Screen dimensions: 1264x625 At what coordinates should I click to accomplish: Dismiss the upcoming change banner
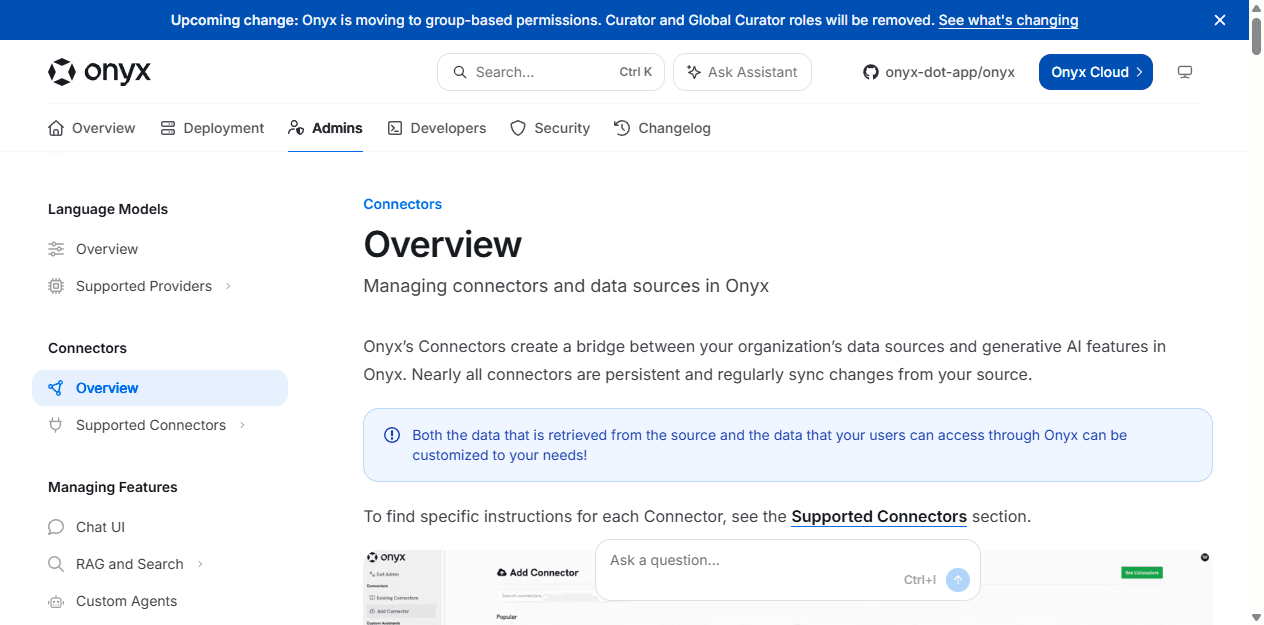tap(1219, 20)
